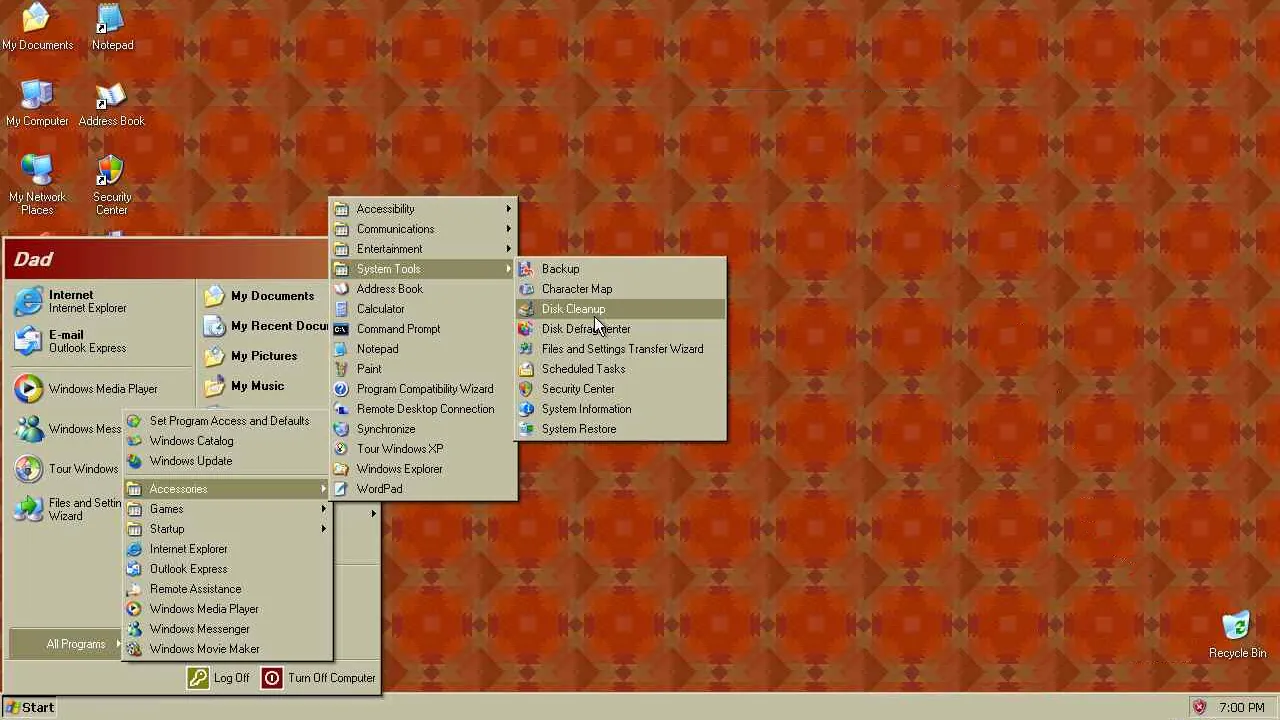This screenshot has height=720, width=1280.
Task: Open the My Documents desktop icon
Action: point(37,27)
